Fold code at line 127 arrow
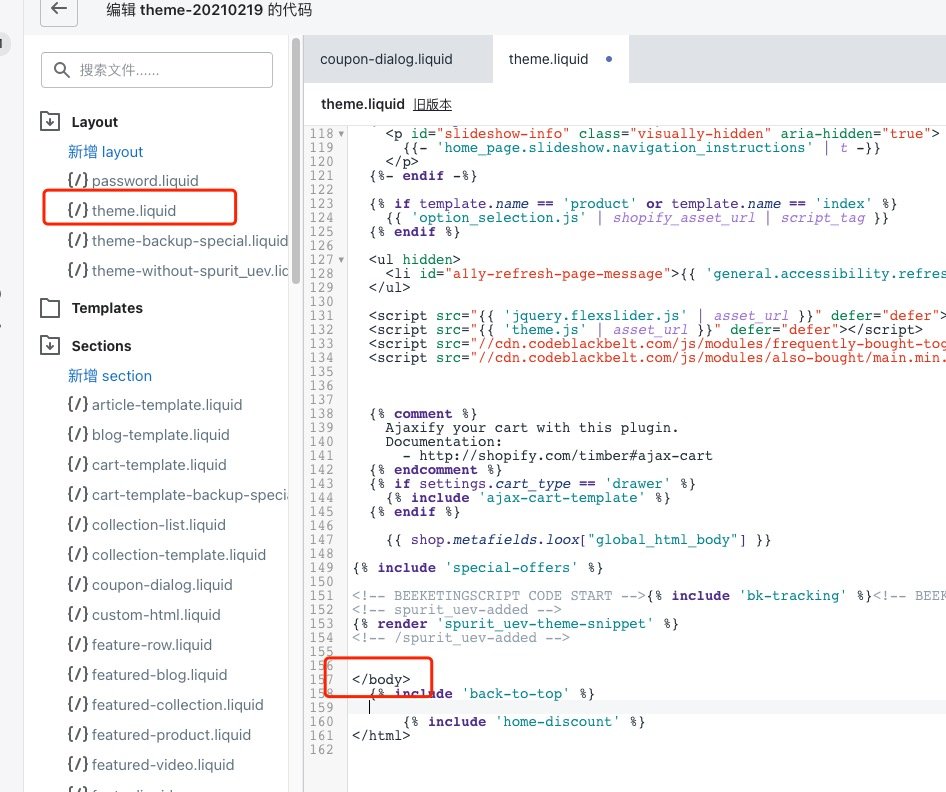The height and width of the screenshot is (792, 946). (341, 259)
